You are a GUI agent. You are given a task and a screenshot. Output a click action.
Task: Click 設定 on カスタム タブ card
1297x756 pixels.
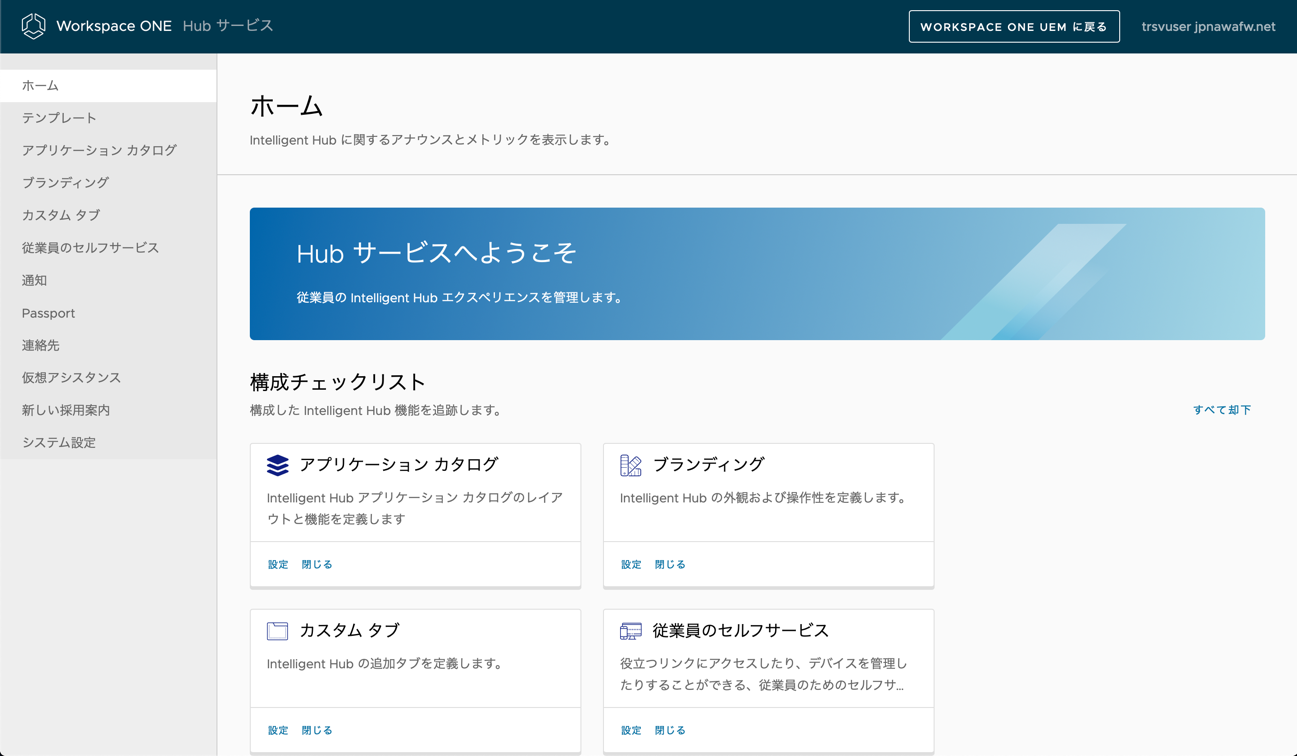[x=278, y=731]
